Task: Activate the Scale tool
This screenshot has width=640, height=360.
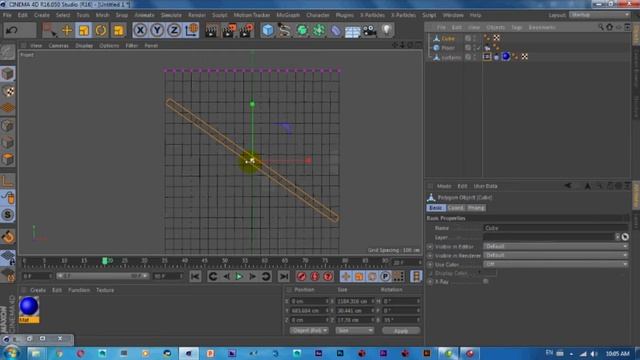Action: [x=84, y=30]
